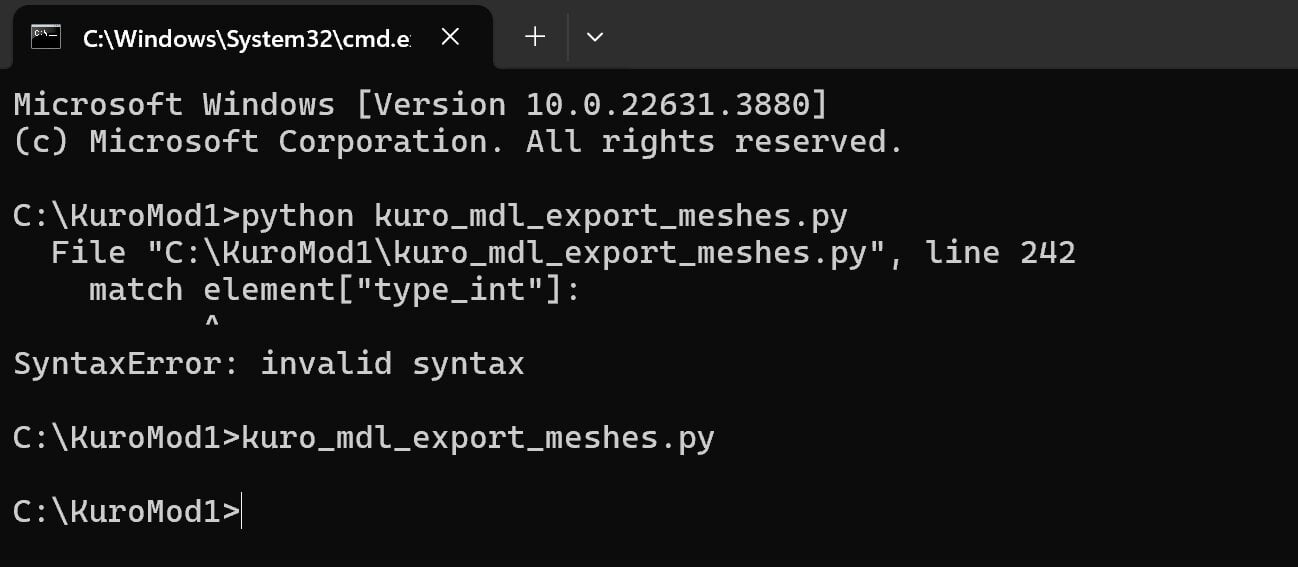Viewport: 1298px width, 567px height.
Task: Click the SyntaxError: invalid syntax message
Action: pos(268,363)
